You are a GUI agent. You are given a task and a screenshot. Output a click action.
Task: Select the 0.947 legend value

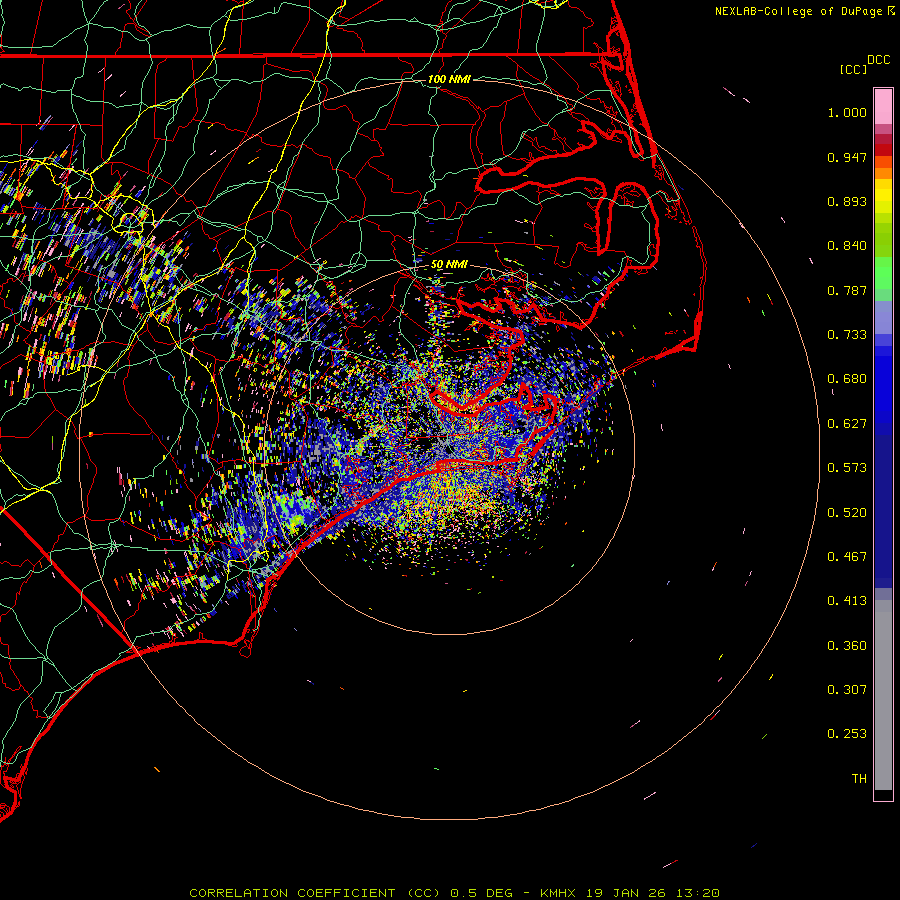click(847, 157)
